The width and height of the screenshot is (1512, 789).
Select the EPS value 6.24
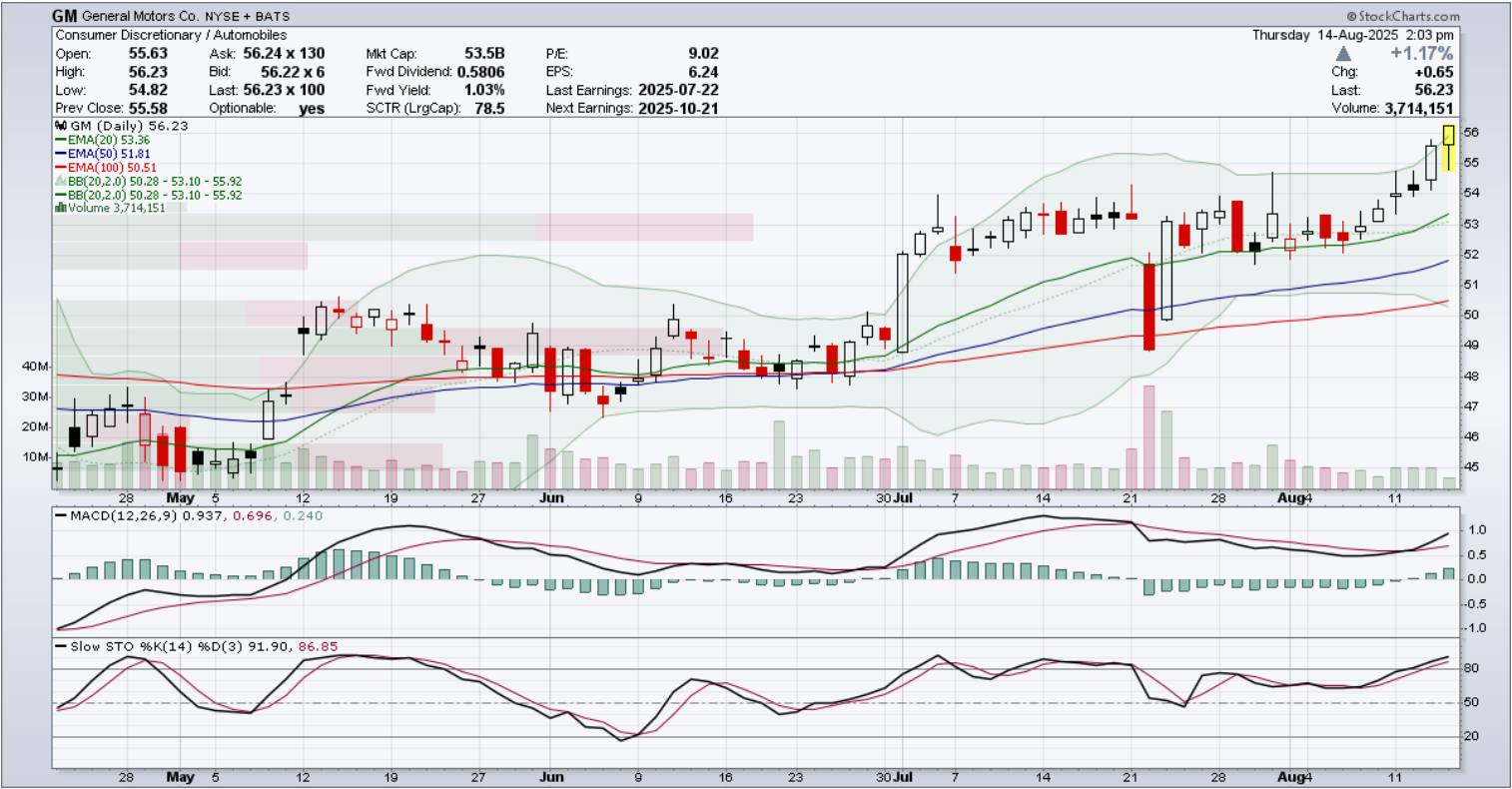click(x=702, y=72)
